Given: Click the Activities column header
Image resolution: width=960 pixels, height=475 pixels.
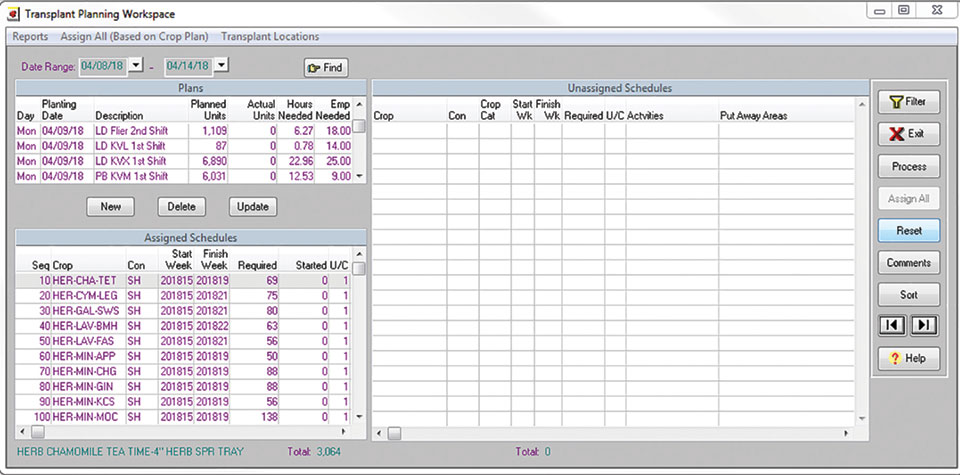Looking at the screenshot, I should [645, 116].
